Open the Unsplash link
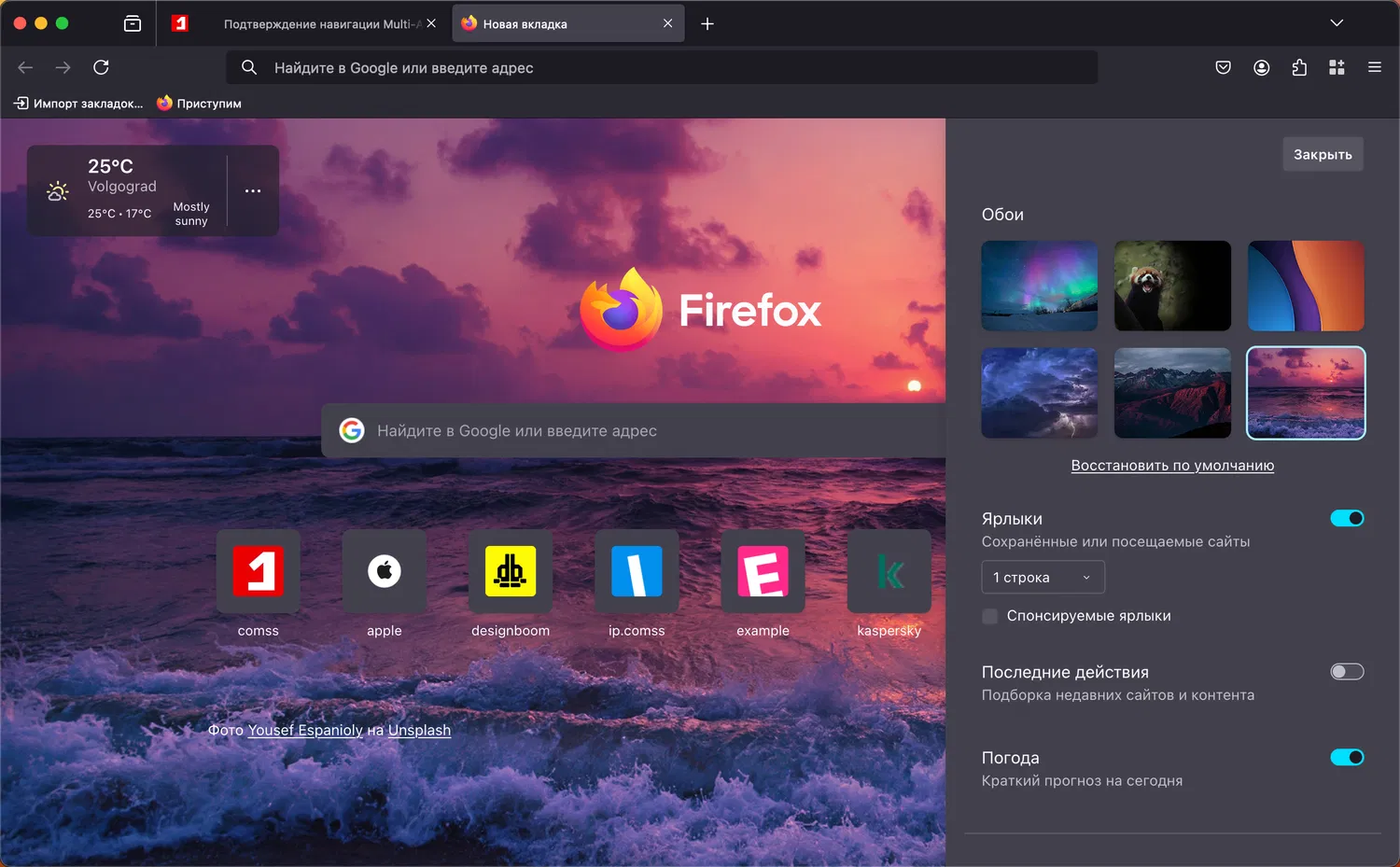Screen dimensions: 1400x867 tap(419, 730)
